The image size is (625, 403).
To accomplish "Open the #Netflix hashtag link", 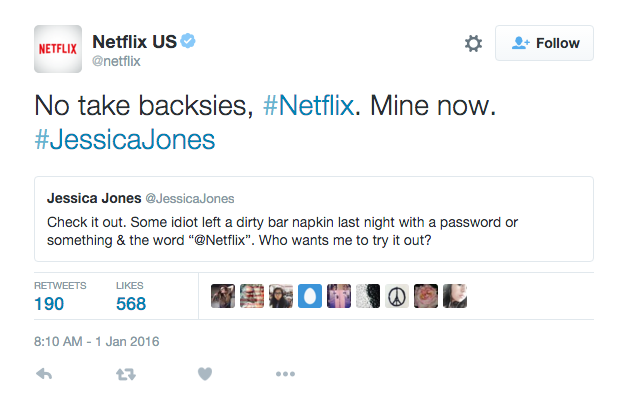I will tap(308, 104).
